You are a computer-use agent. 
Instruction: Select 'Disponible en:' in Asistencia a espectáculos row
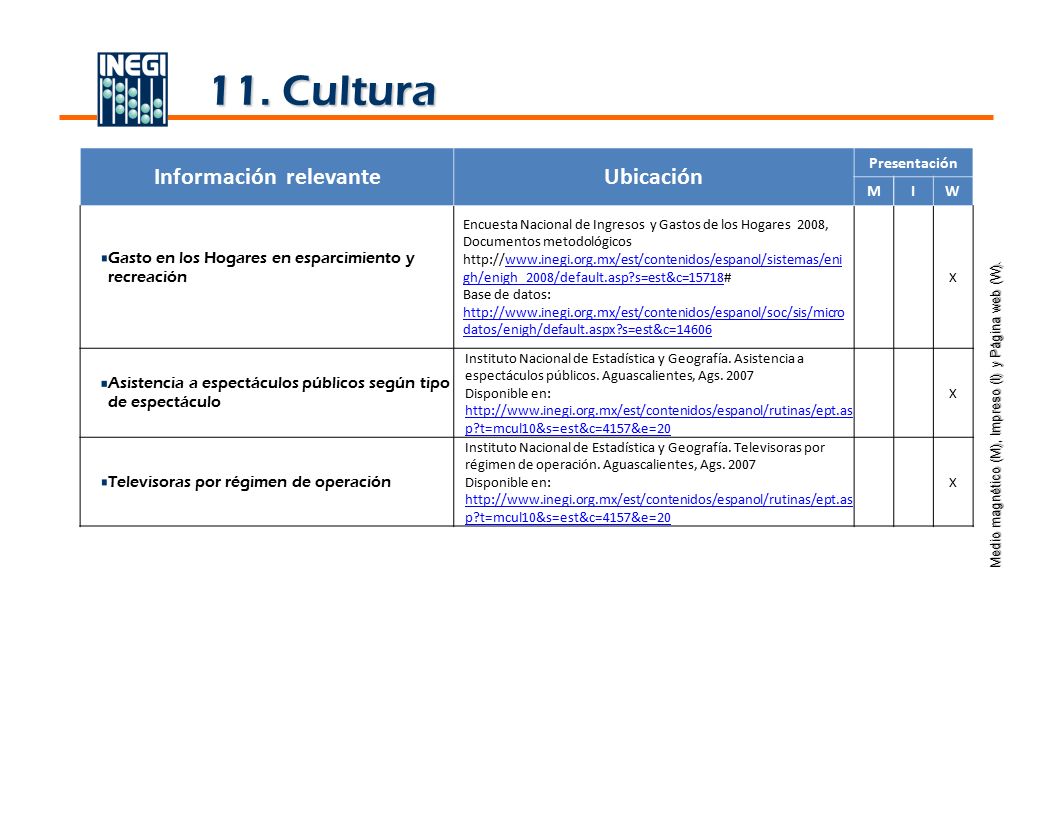click(x=508, y=393)
